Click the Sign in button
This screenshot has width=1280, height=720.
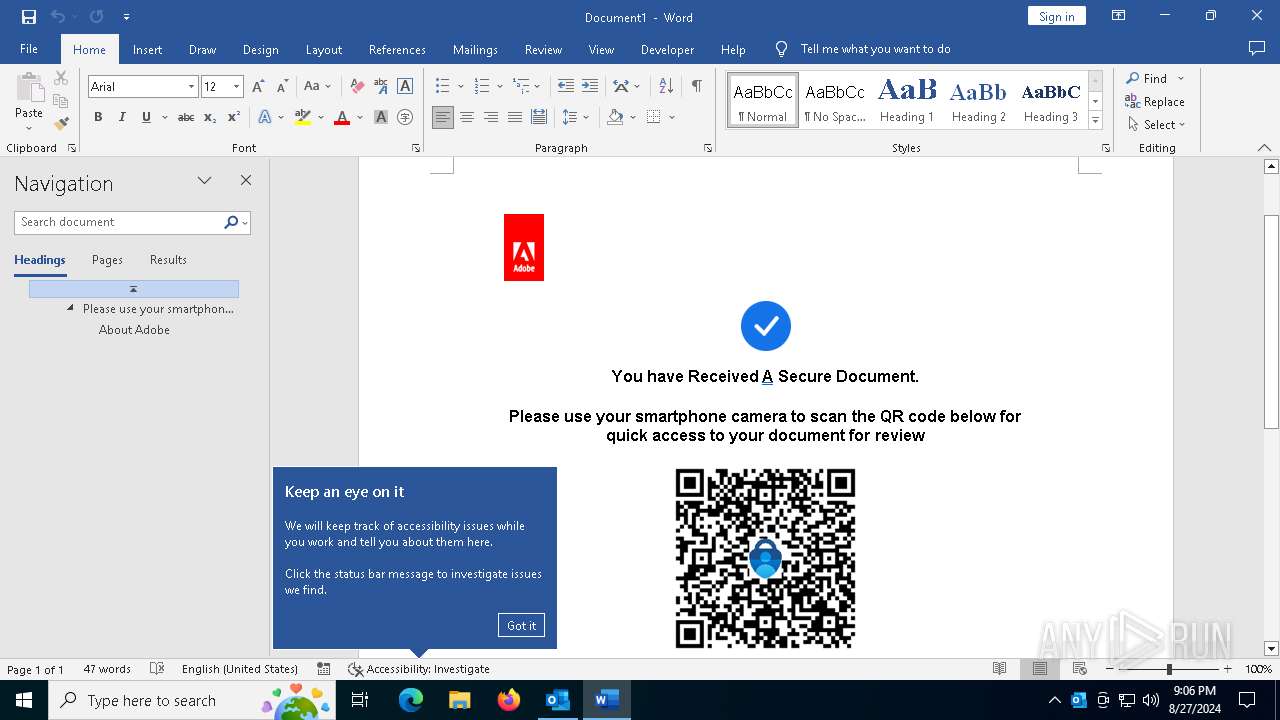(x=1056, y=16)
